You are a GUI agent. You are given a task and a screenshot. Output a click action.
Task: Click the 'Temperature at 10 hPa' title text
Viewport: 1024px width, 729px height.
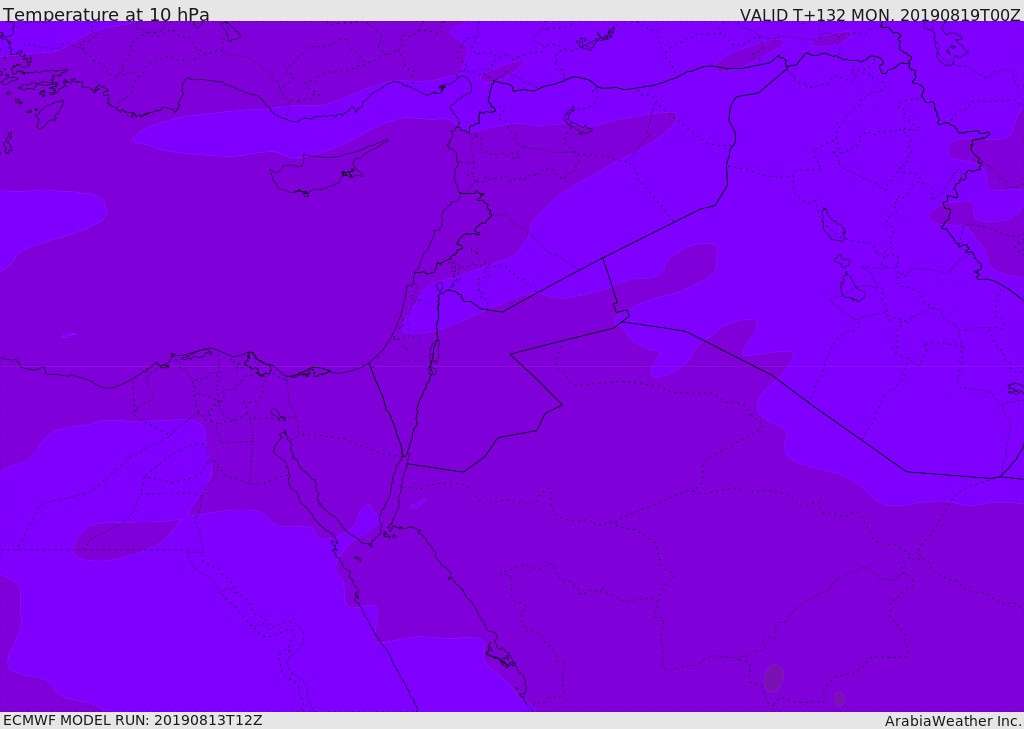click(106, 14)
